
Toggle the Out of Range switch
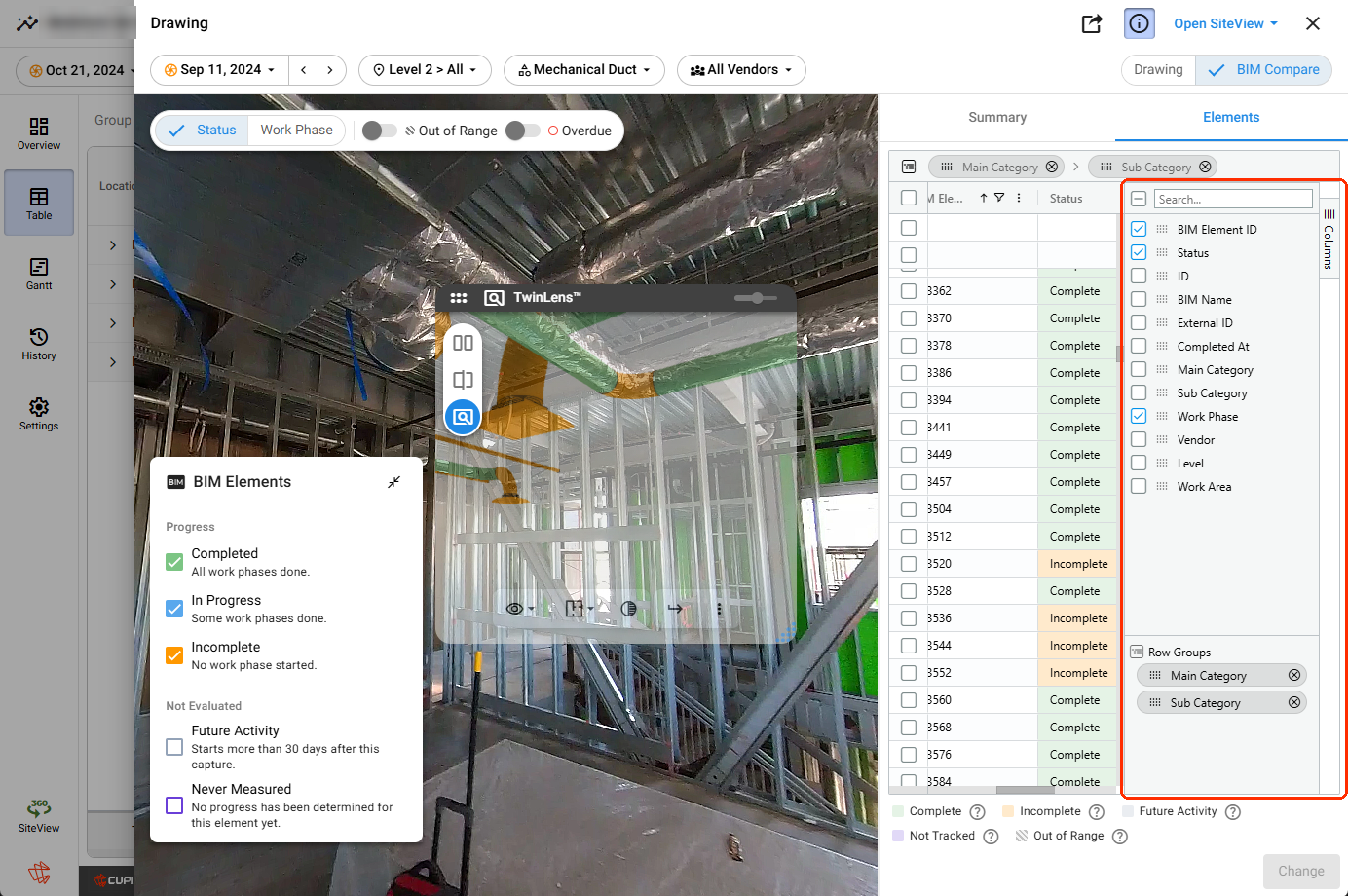tap(379, 131)
